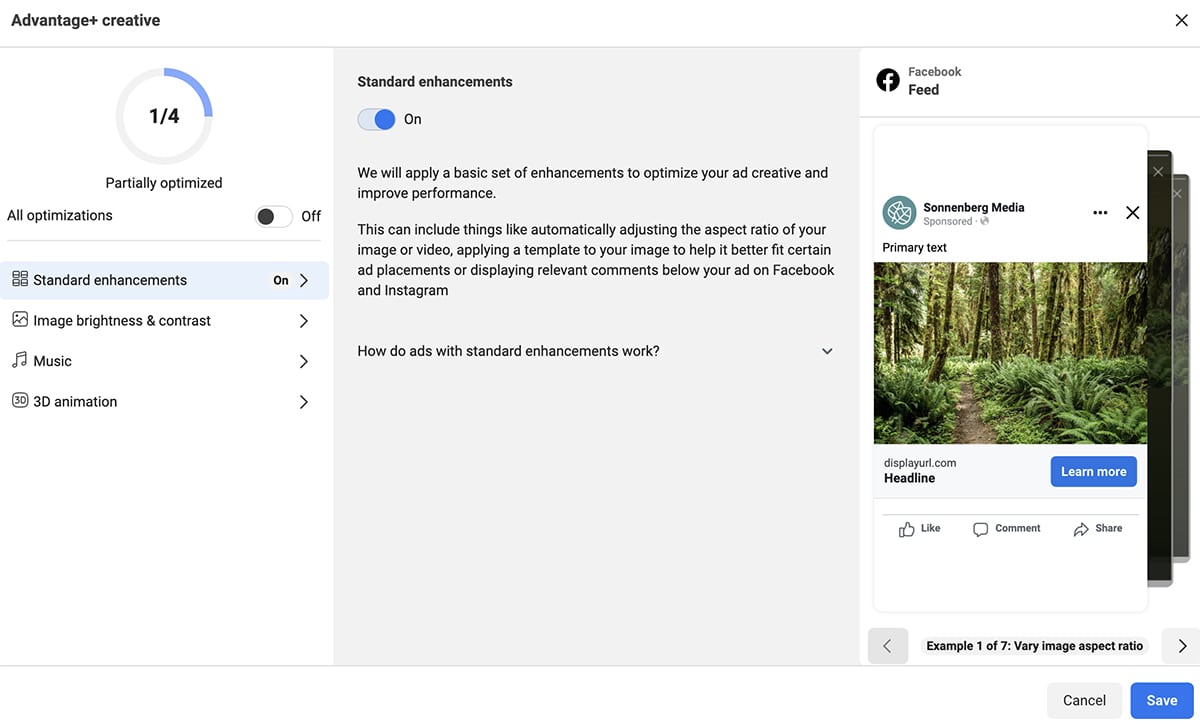Click the Standard enhancements grid icon
Viewport: 1200px width, 725px height.
point(20,279)
